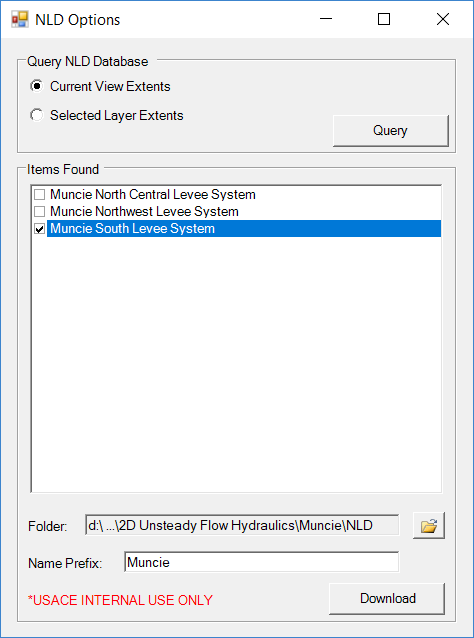The width and height of the screenshot is (474, 638).
Task: Focus the Name Prefix text field
Action: pos(262,562)
